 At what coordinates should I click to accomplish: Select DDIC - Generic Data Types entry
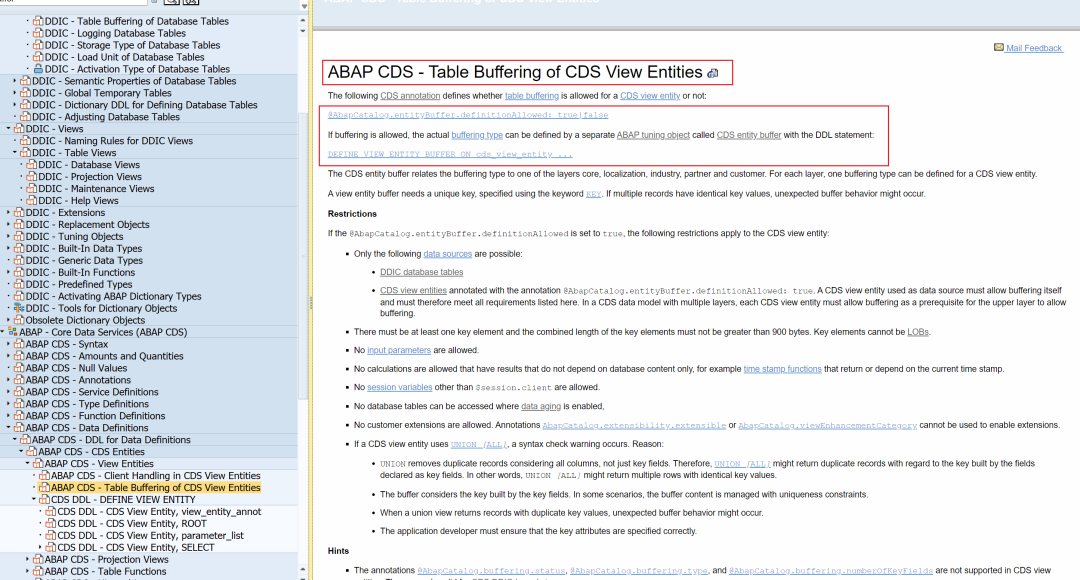(84, 260)
